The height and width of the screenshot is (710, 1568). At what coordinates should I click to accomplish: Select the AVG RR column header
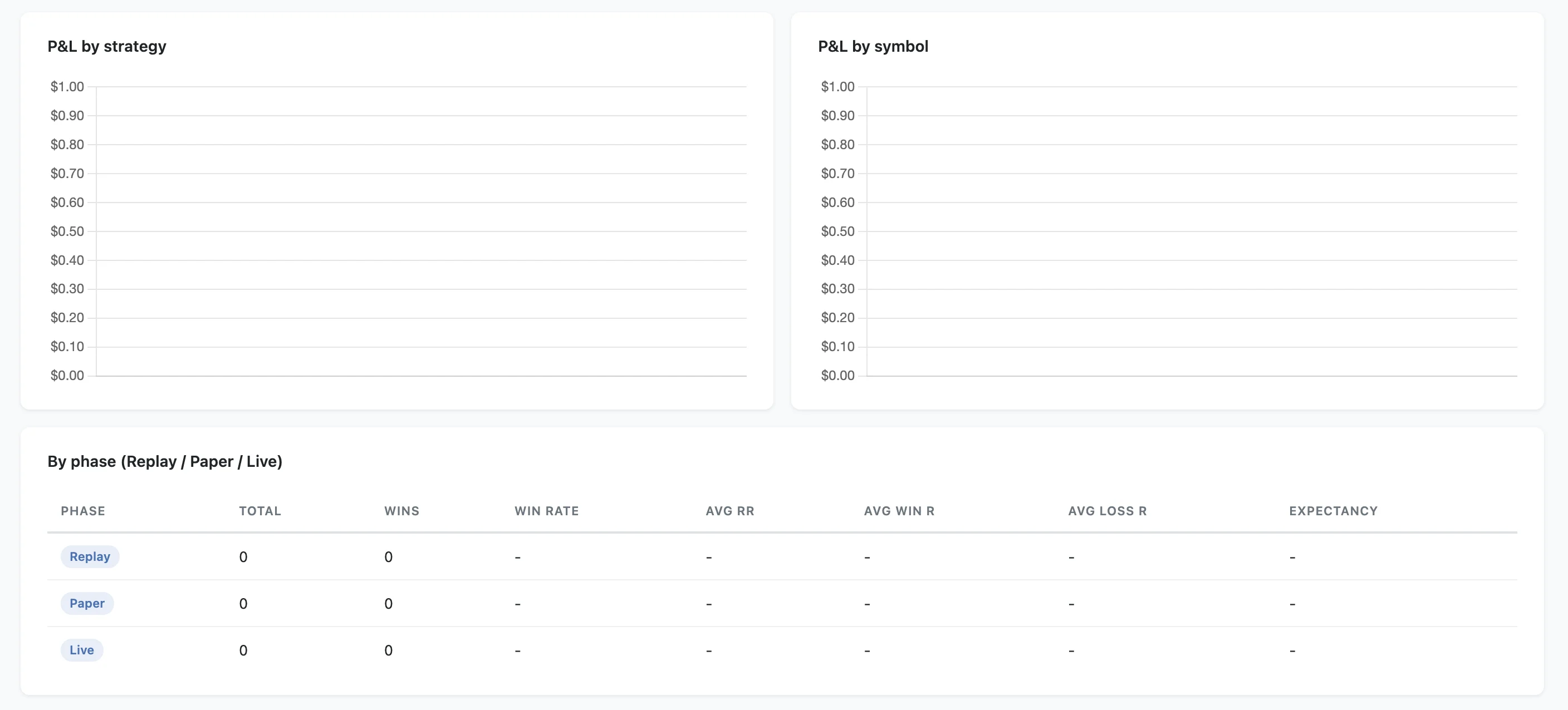tap(730, 511)
